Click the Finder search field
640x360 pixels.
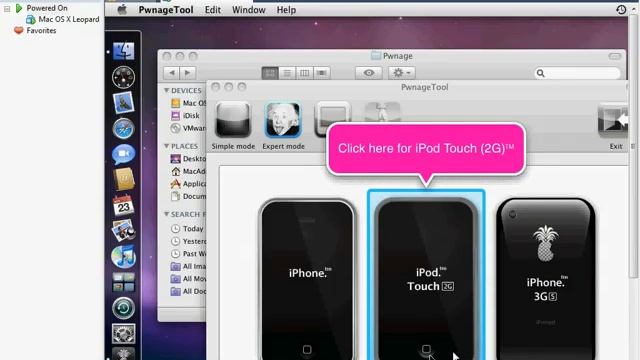click(577, 73)
